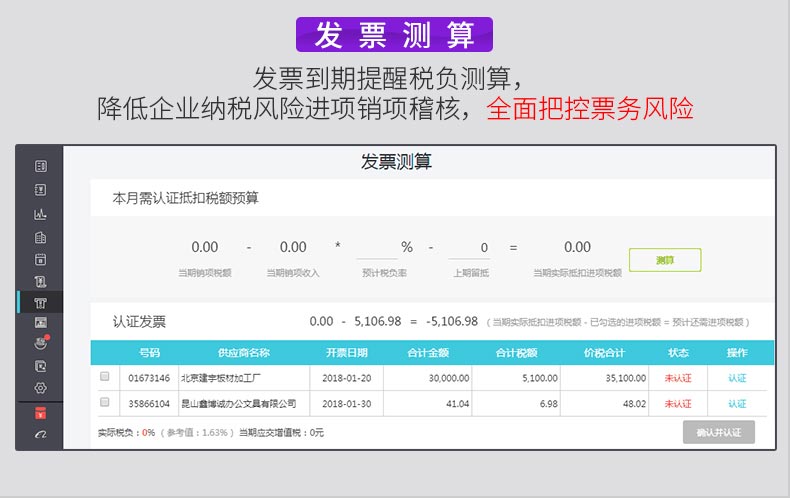Click the 当期实际抵扣进项税额 result 0.00
The width and height of the screenshot is (790, 500).
(x=577, y=247)
